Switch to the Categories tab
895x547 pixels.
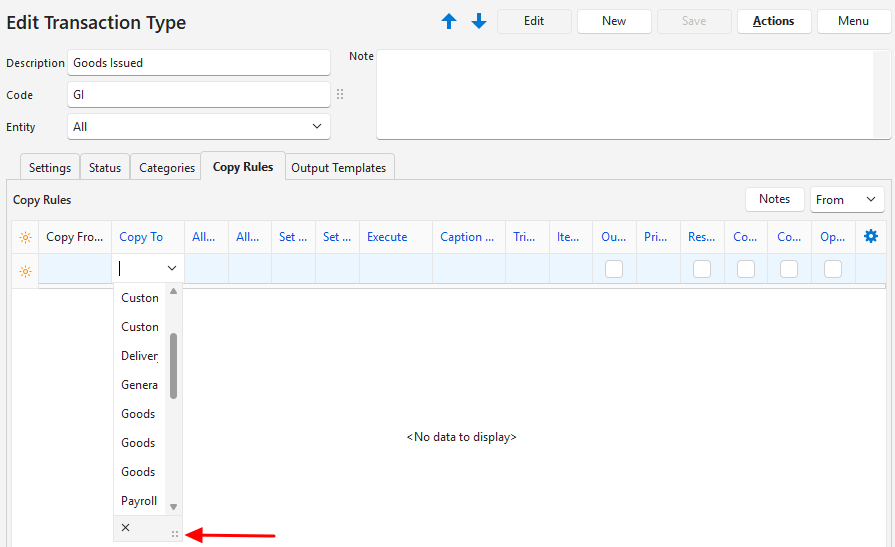point(166,168)
